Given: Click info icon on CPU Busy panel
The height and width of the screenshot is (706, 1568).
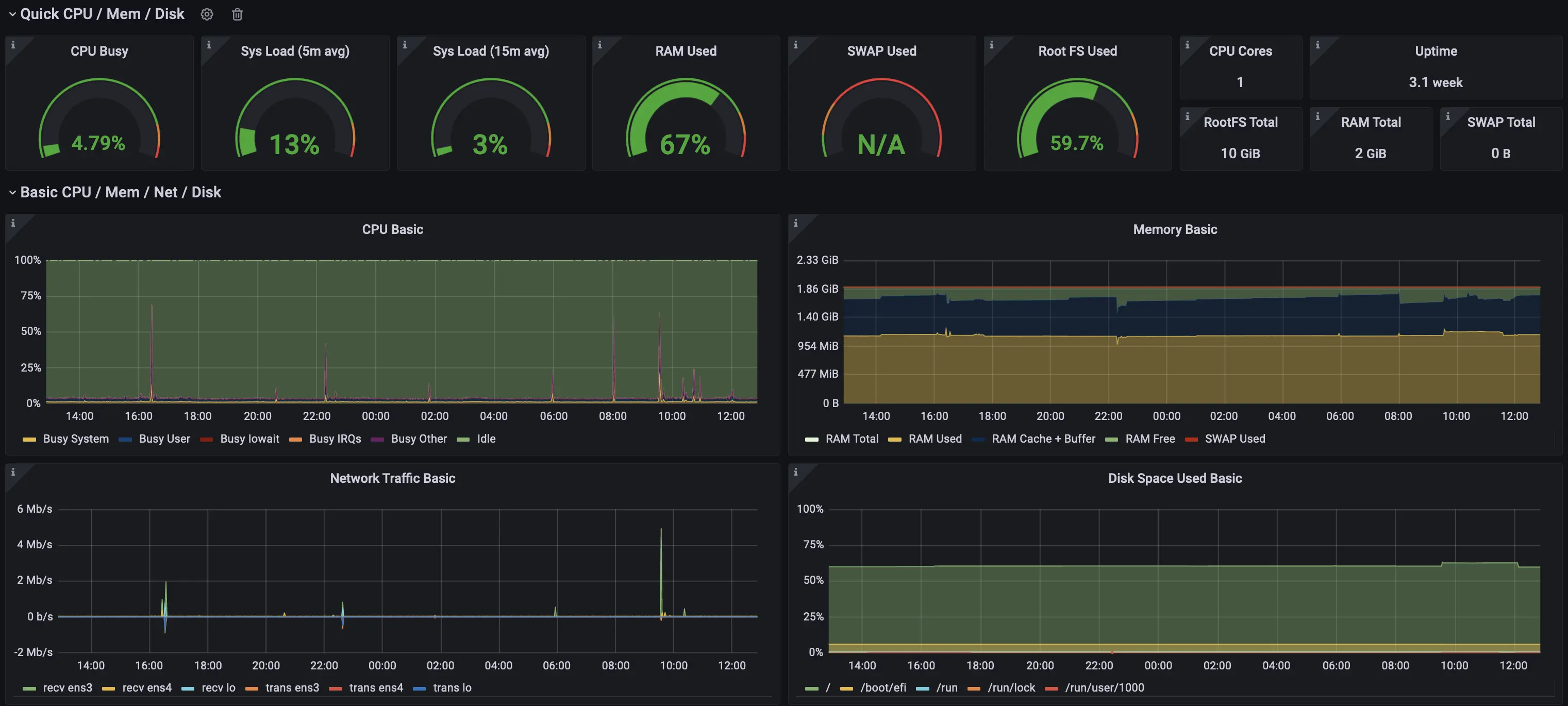Looking at the screenshot, I should (x=13, y=44).
